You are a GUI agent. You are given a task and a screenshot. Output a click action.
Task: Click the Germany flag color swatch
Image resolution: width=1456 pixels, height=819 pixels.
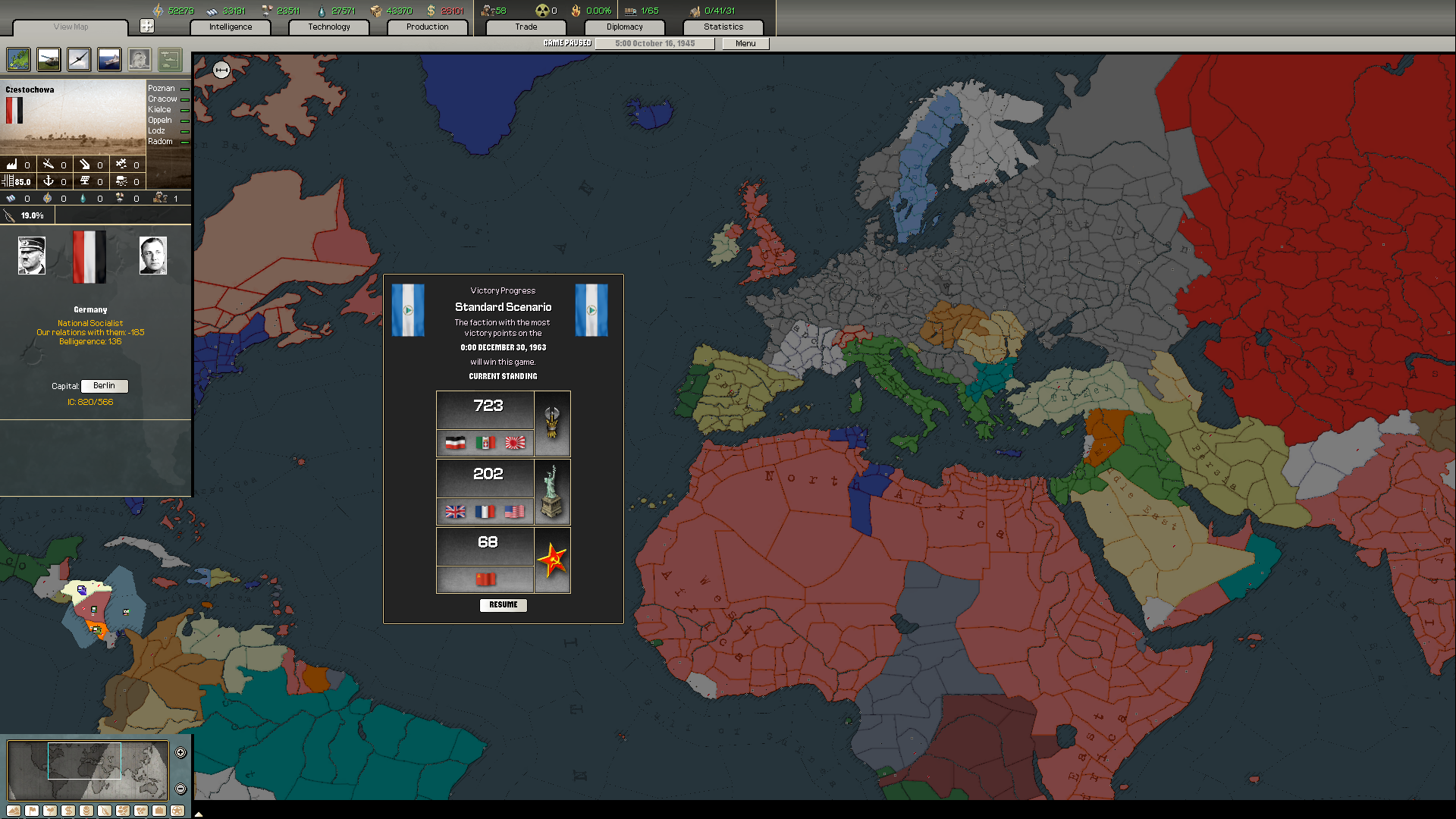click(89, 256)
